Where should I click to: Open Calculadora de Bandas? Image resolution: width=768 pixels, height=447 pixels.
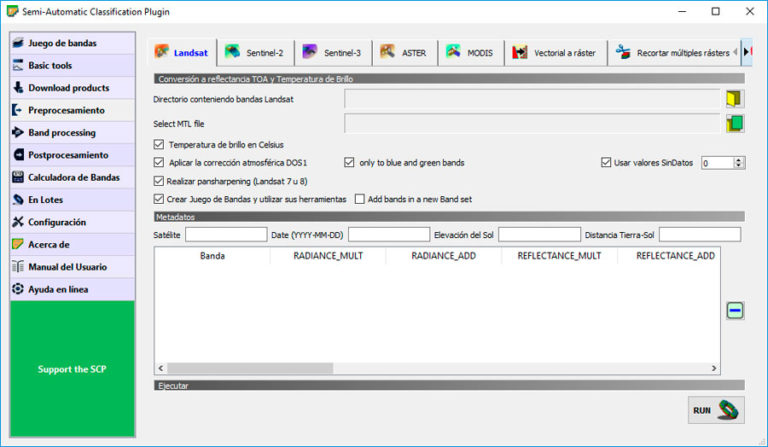(x=72, y=178)
